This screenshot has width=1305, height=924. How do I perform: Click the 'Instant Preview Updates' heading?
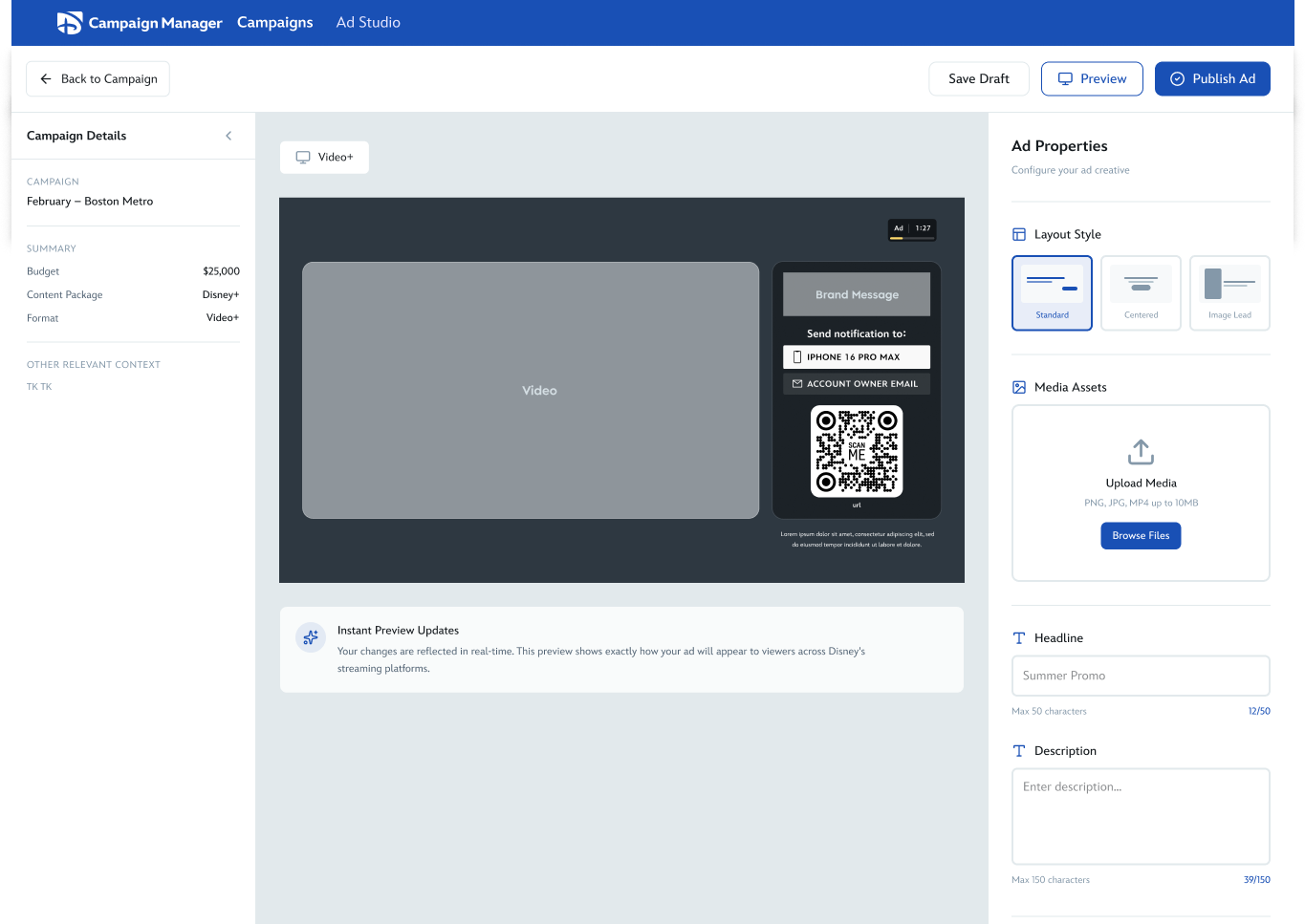[x=398, y=631]
